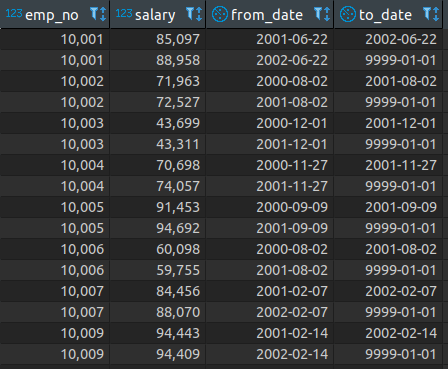This screenshot has height=369, width=448.
Task: Select salary cell 88,958
Action: [x=158, y=60]
